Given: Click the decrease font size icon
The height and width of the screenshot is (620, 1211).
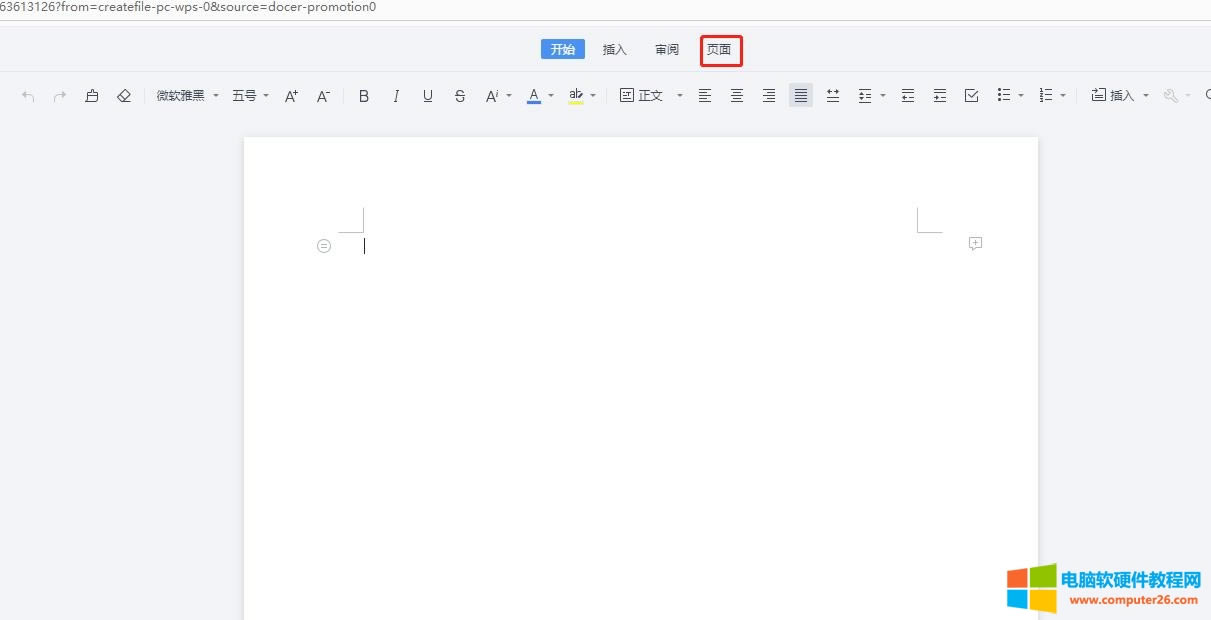Looking at the screenshot, I should click(x=323, y=96).
